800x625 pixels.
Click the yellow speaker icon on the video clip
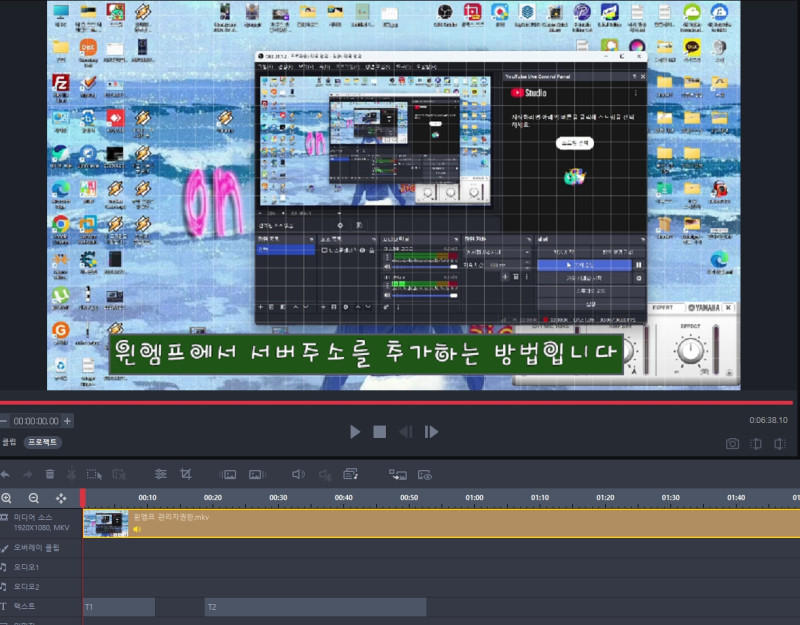[137, 529]
